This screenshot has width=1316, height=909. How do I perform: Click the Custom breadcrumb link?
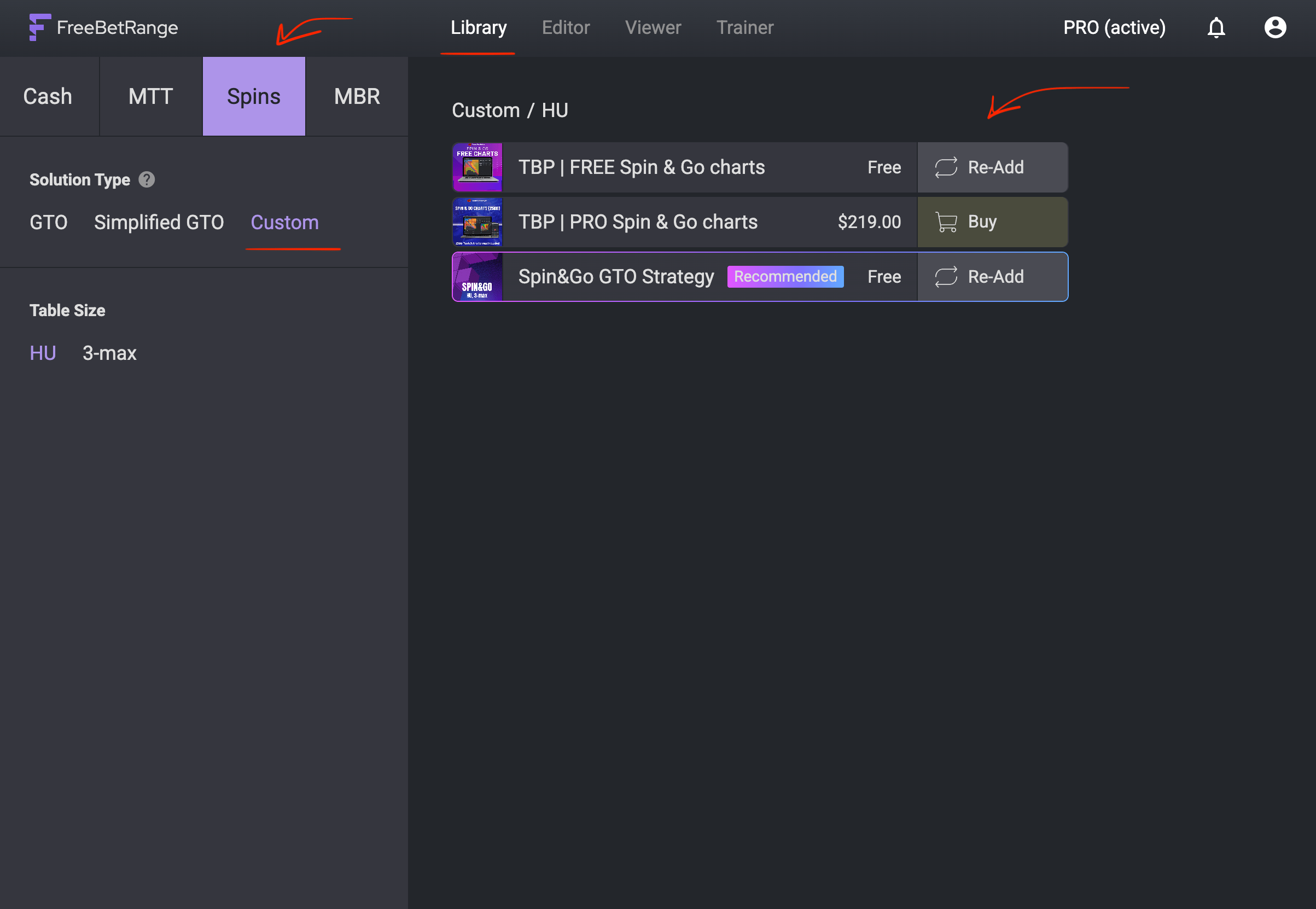point(486,110)
